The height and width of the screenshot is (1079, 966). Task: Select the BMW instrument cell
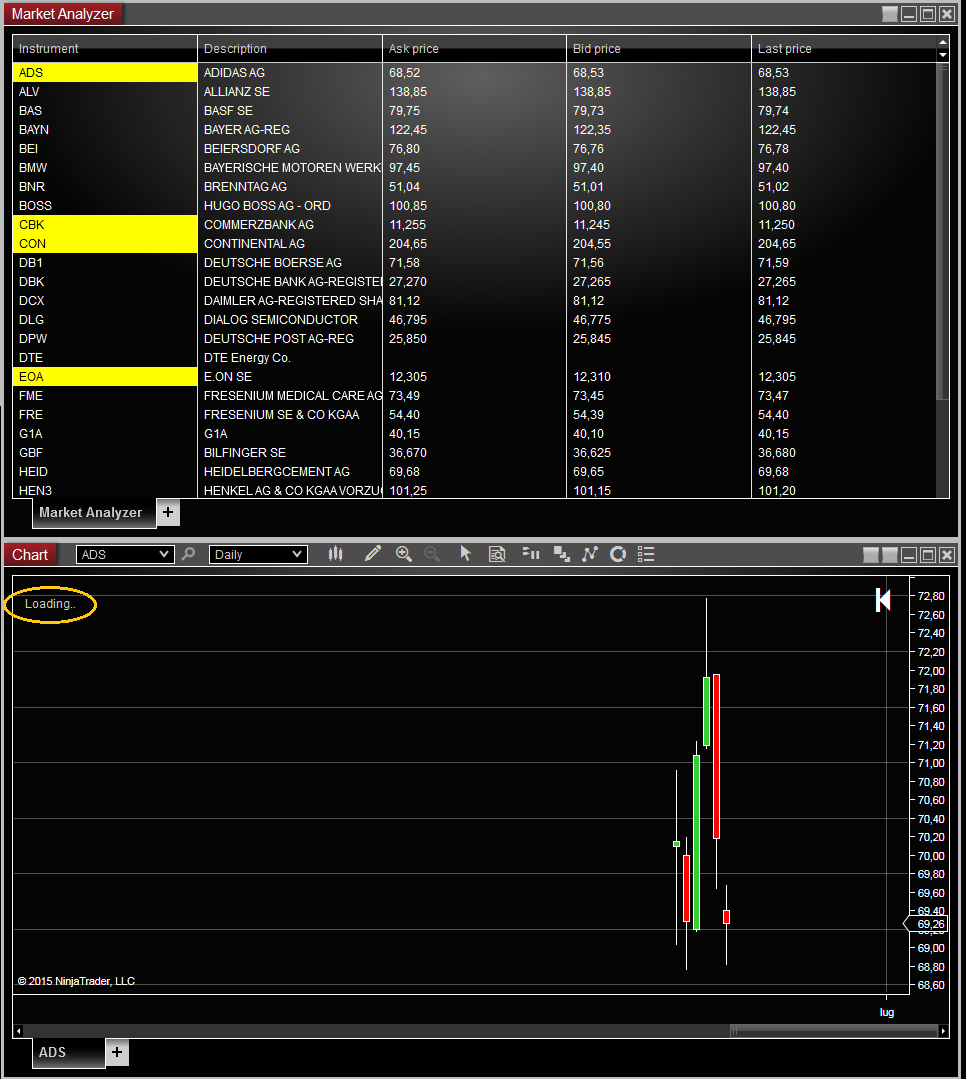(105, 168)
